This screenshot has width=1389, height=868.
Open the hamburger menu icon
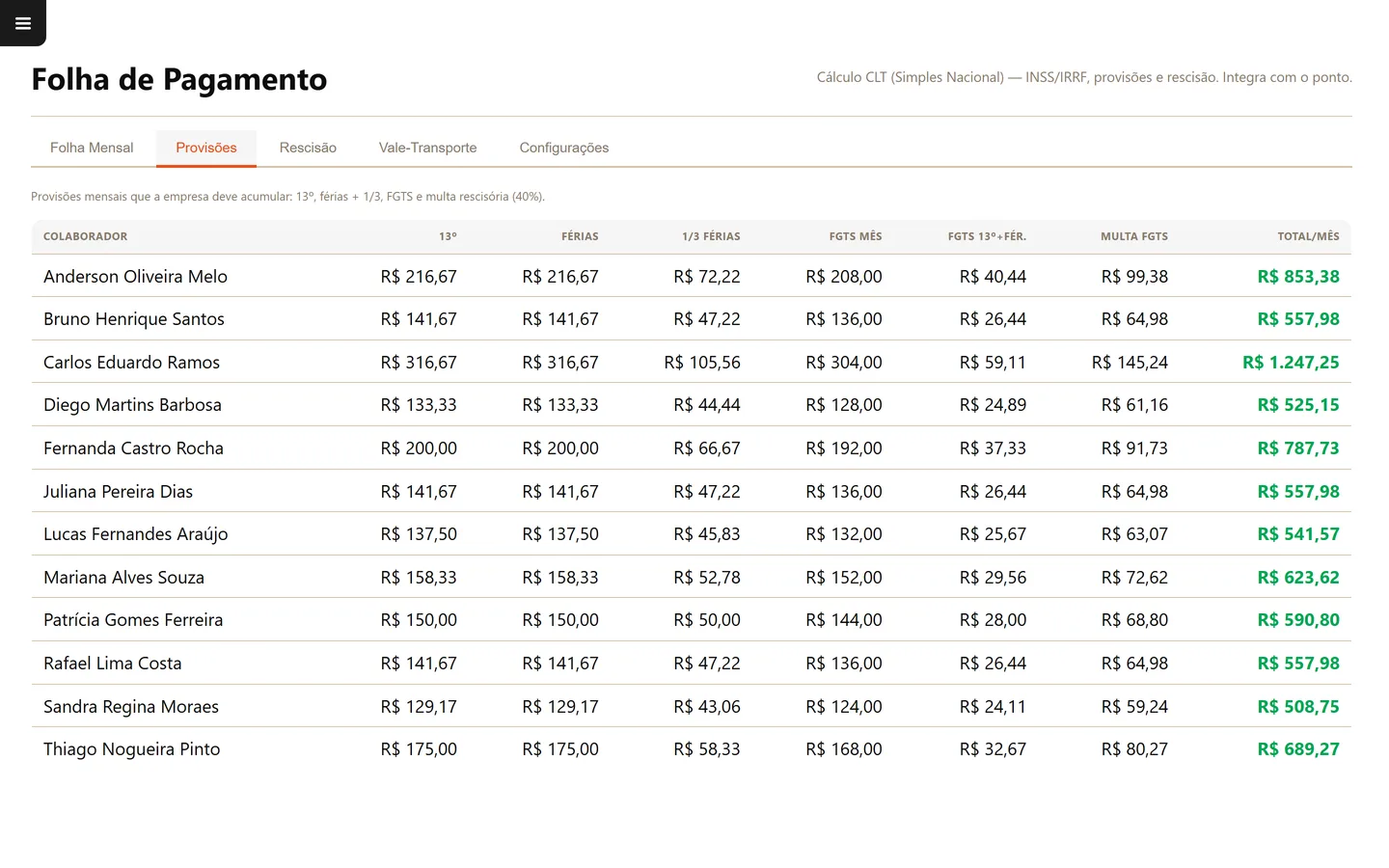point(23,23)
